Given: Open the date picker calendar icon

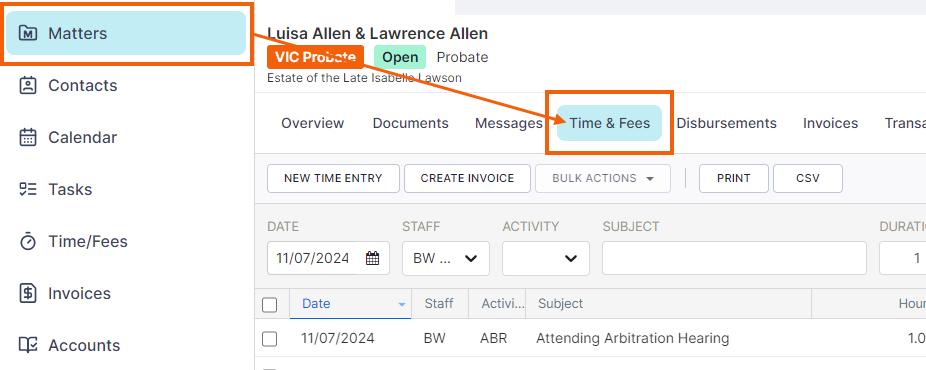Looking at the screenshot, I should point(372,258).
